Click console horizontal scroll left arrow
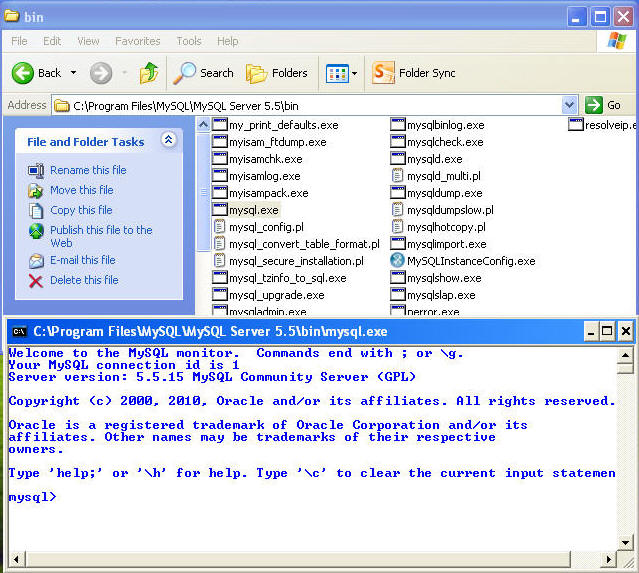Image resolution: width=639 pixels, height=573 pixels. tap(17, 559)
